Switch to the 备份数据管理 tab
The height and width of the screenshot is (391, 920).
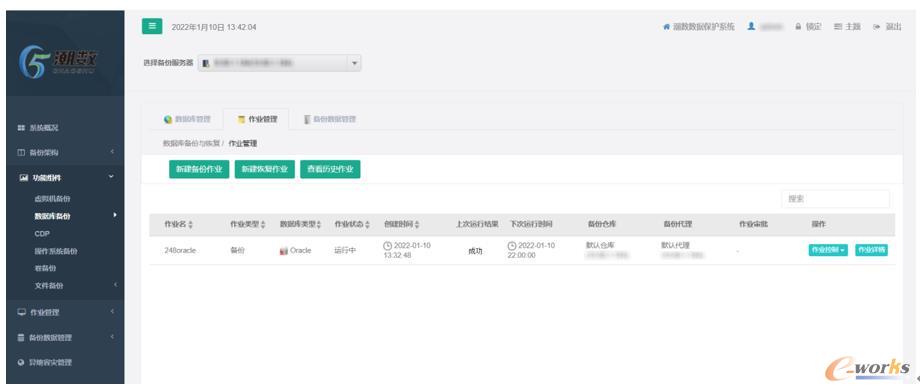coord(329,119)
